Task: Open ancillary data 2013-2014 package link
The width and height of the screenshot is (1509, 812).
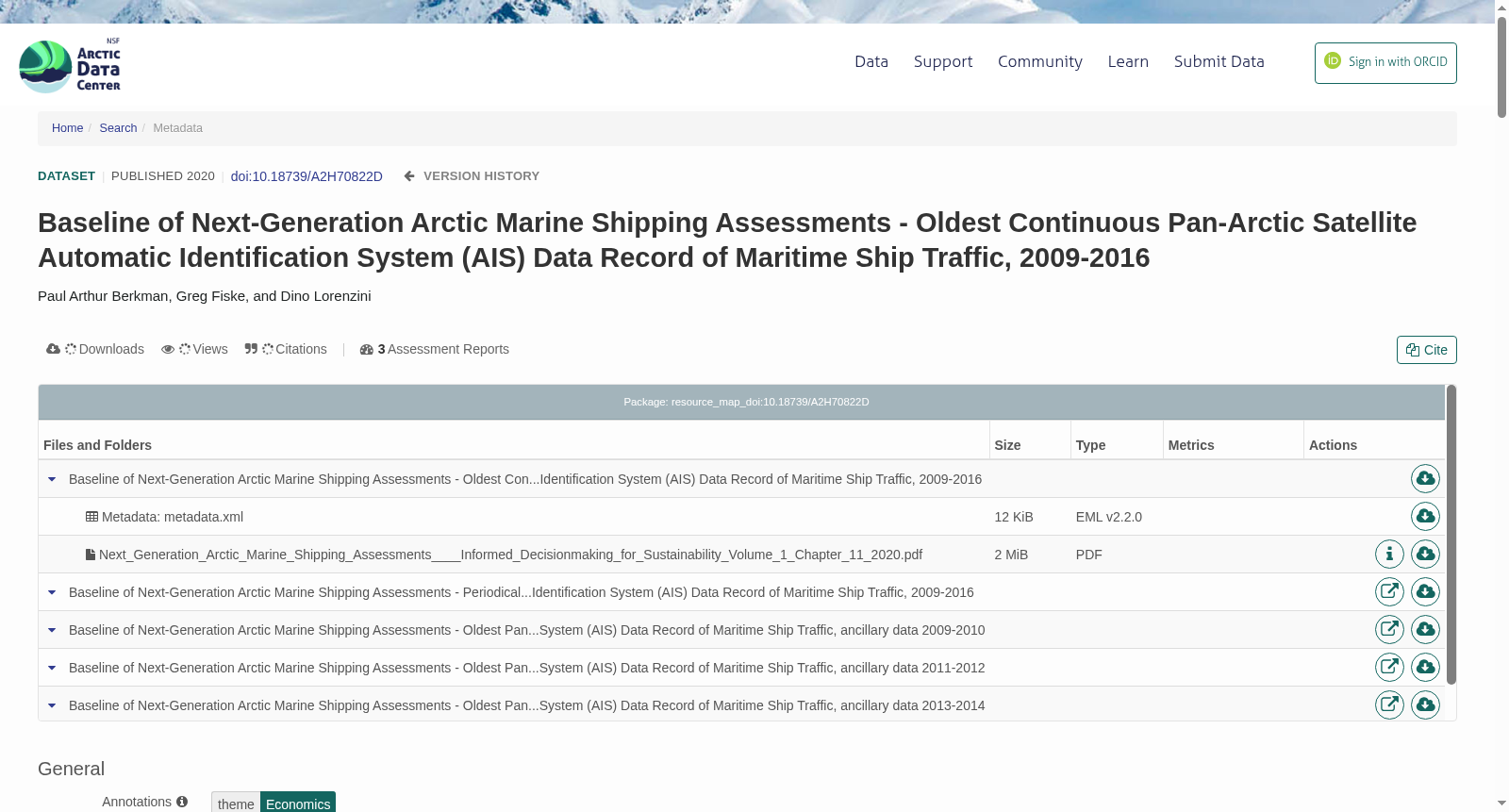Action: [1389, 705]
